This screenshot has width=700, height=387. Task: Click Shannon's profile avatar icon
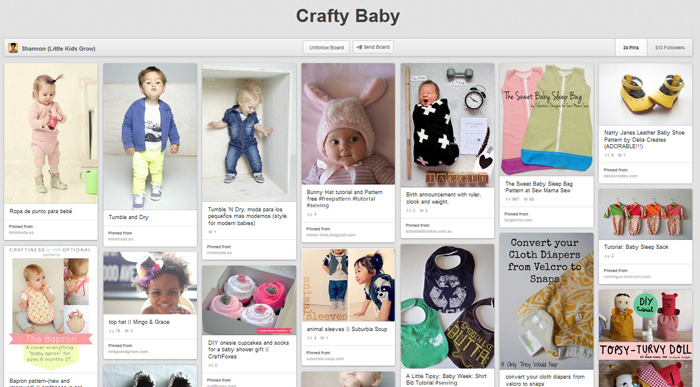tap(13, 48)
